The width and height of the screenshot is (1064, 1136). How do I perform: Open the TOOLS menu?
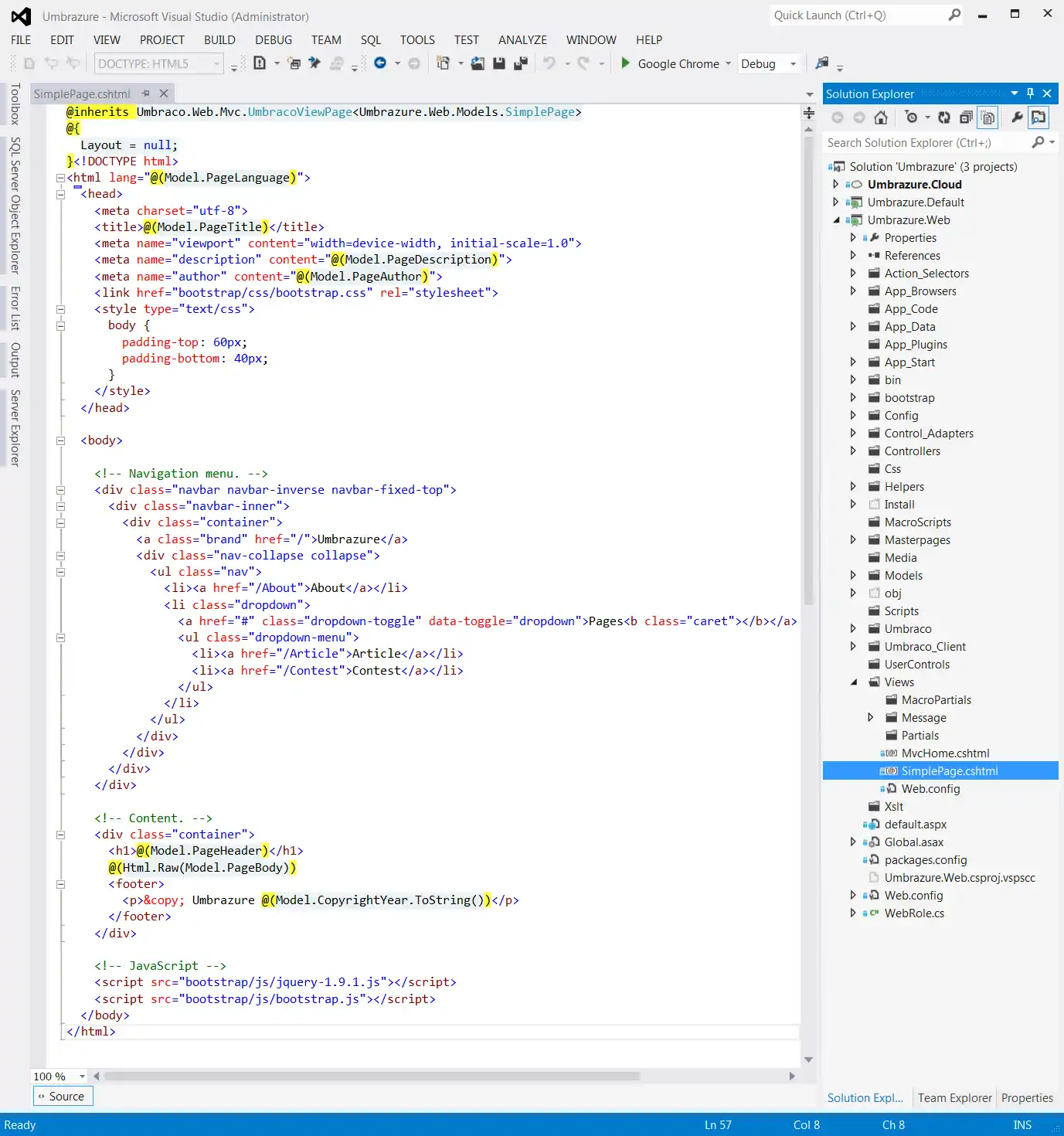coord(417,39)
